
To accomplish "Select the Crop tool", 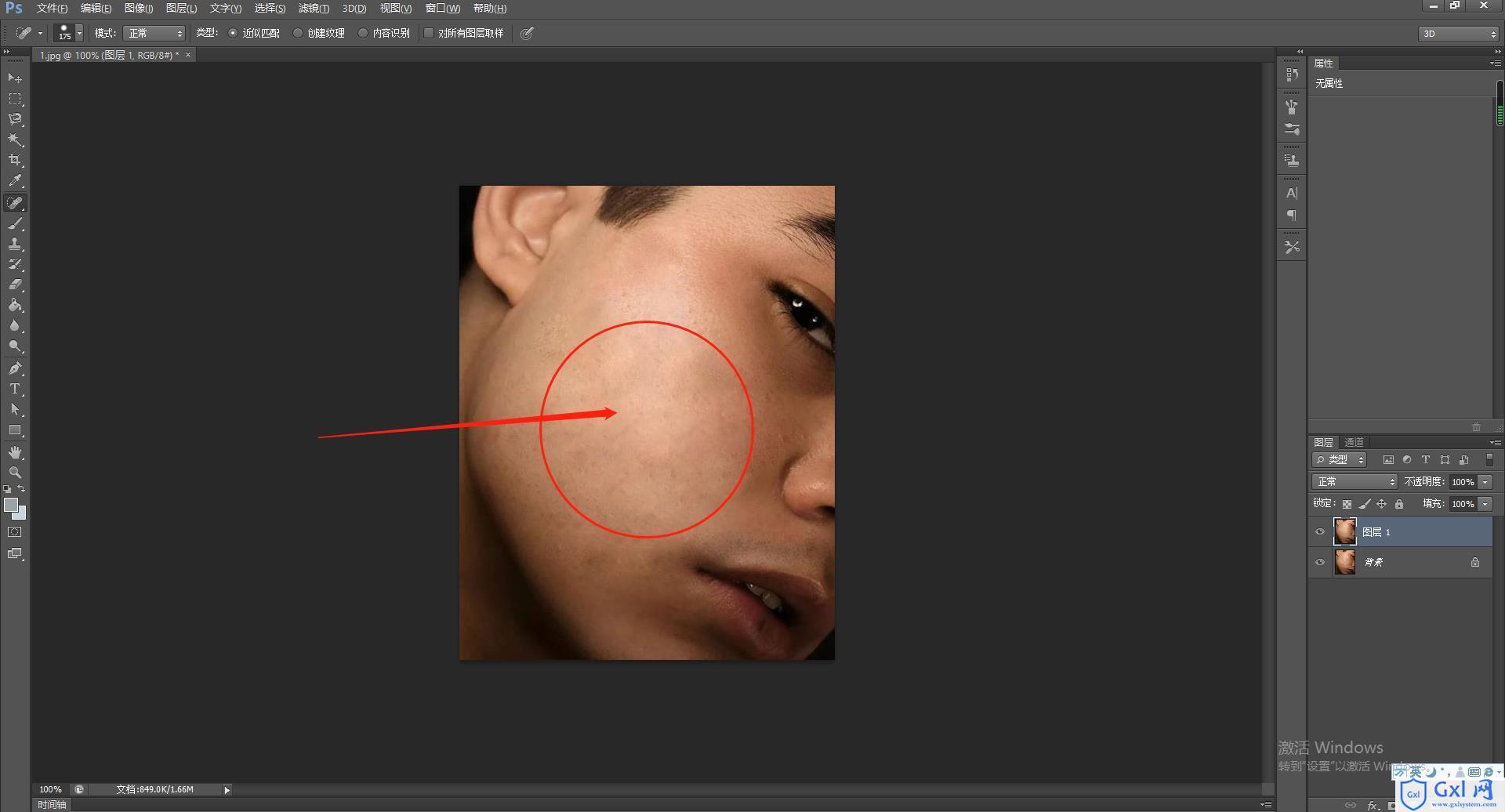I will [x=15, y=160].
